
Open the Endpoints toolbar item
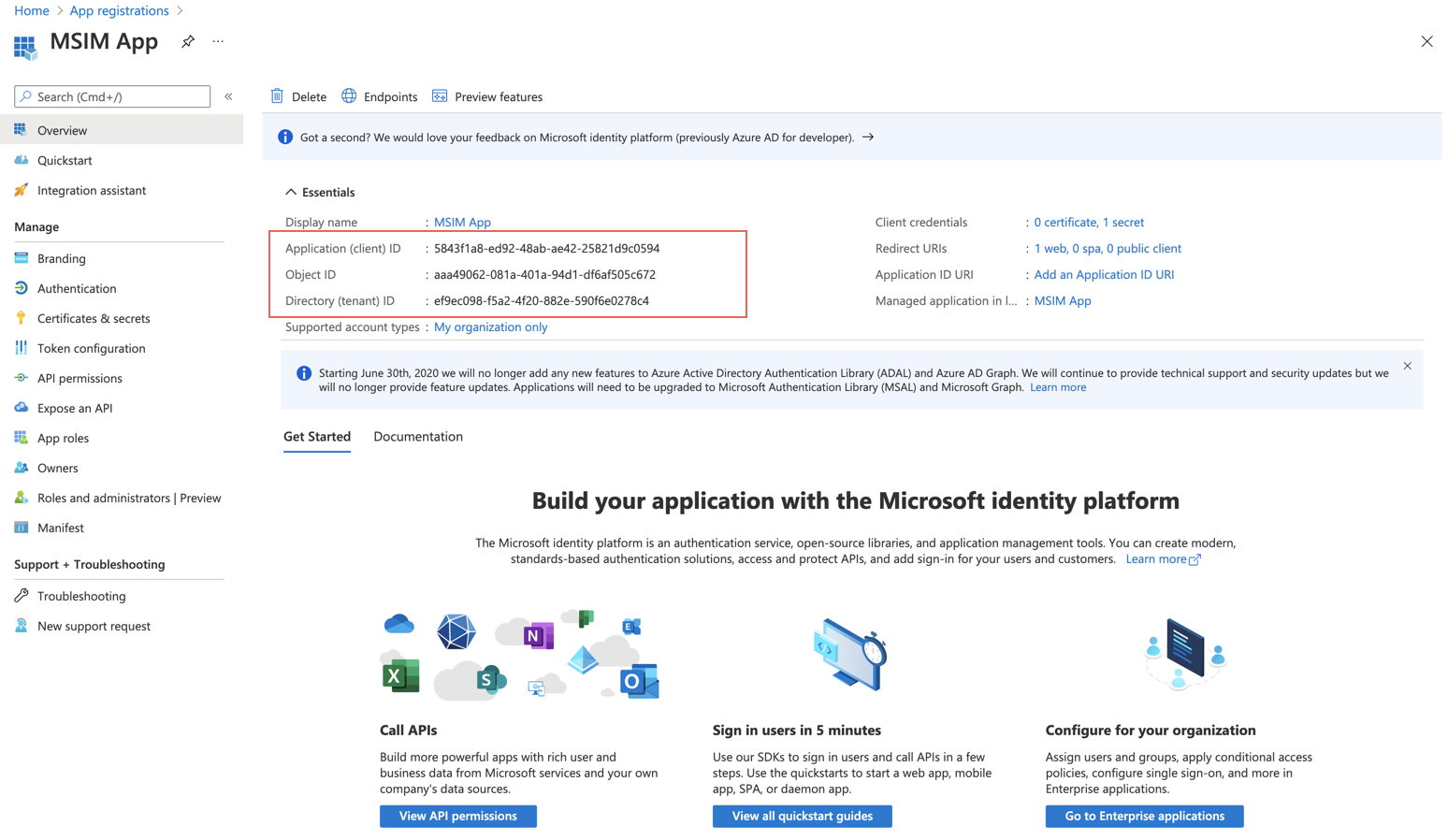coord(380,96)
